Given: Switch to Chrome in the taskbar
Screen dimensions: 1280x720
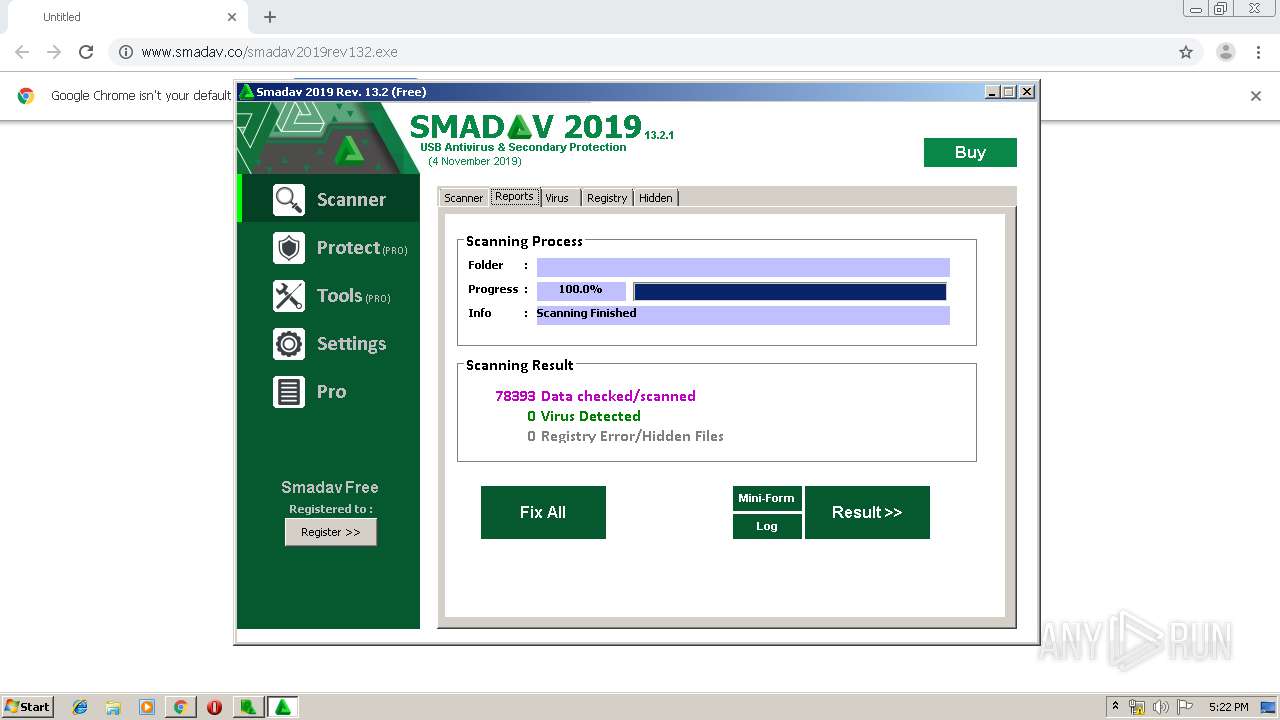Looking at the screenshot, I should pos(180,707).
